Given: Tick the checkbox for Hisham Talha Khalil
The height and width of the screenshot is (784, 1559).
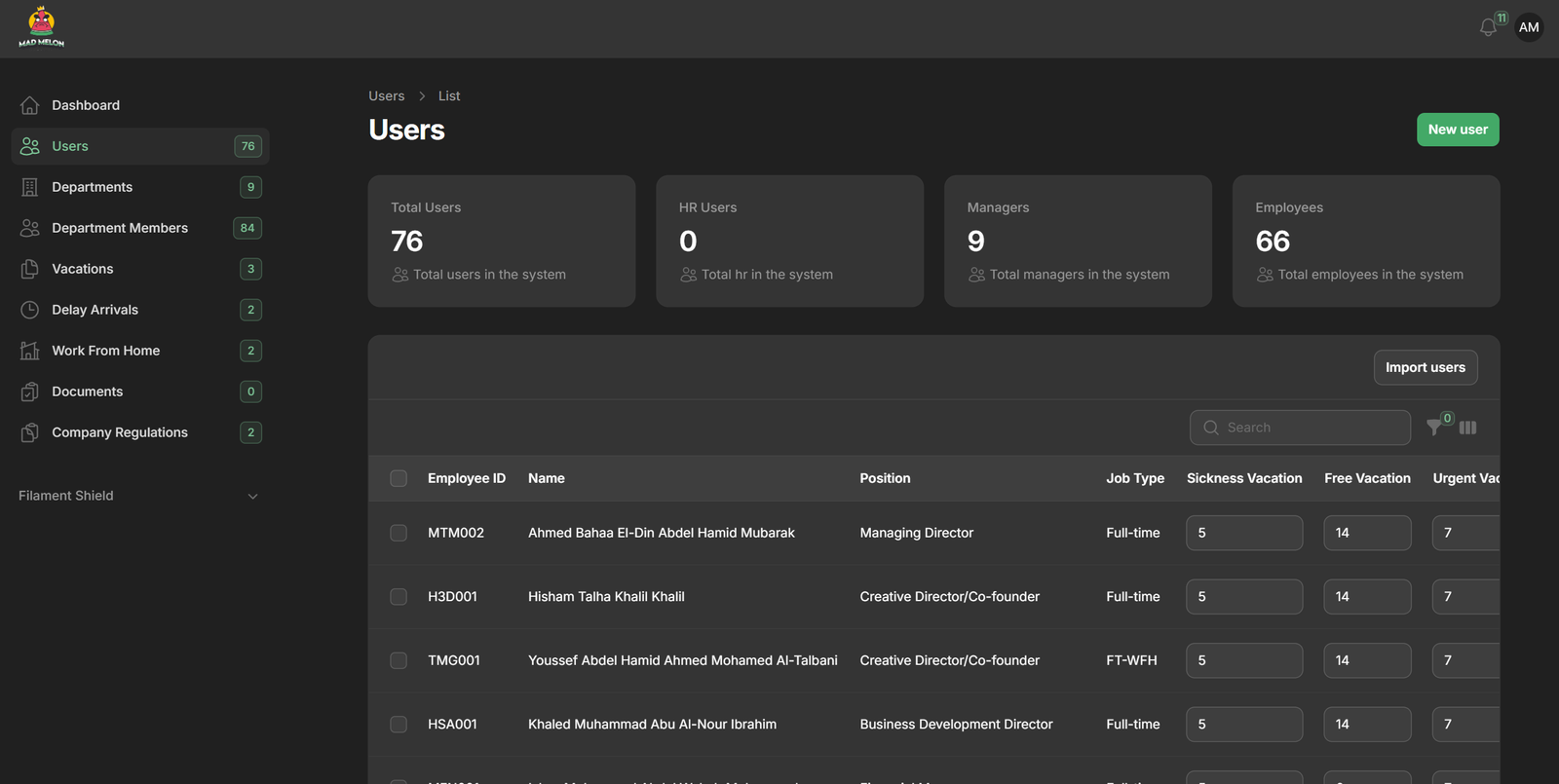Looking at the screenshot, I should click(x=399, y=597).
